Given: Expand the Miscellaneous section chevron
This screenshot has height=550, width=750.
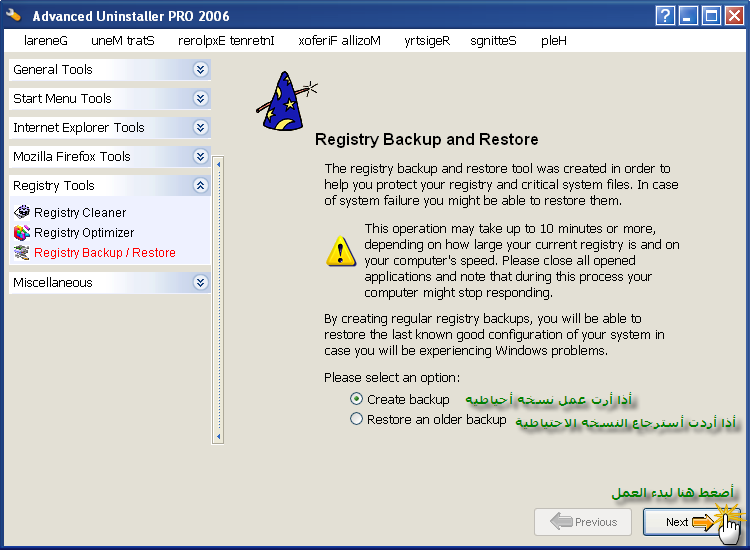Looking at the screenshot, I should (200, 282).
